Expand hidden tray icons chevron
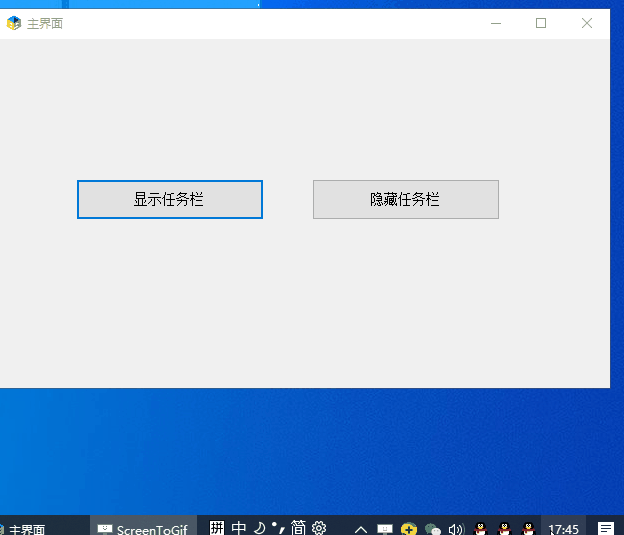 (x=361, y=529)
